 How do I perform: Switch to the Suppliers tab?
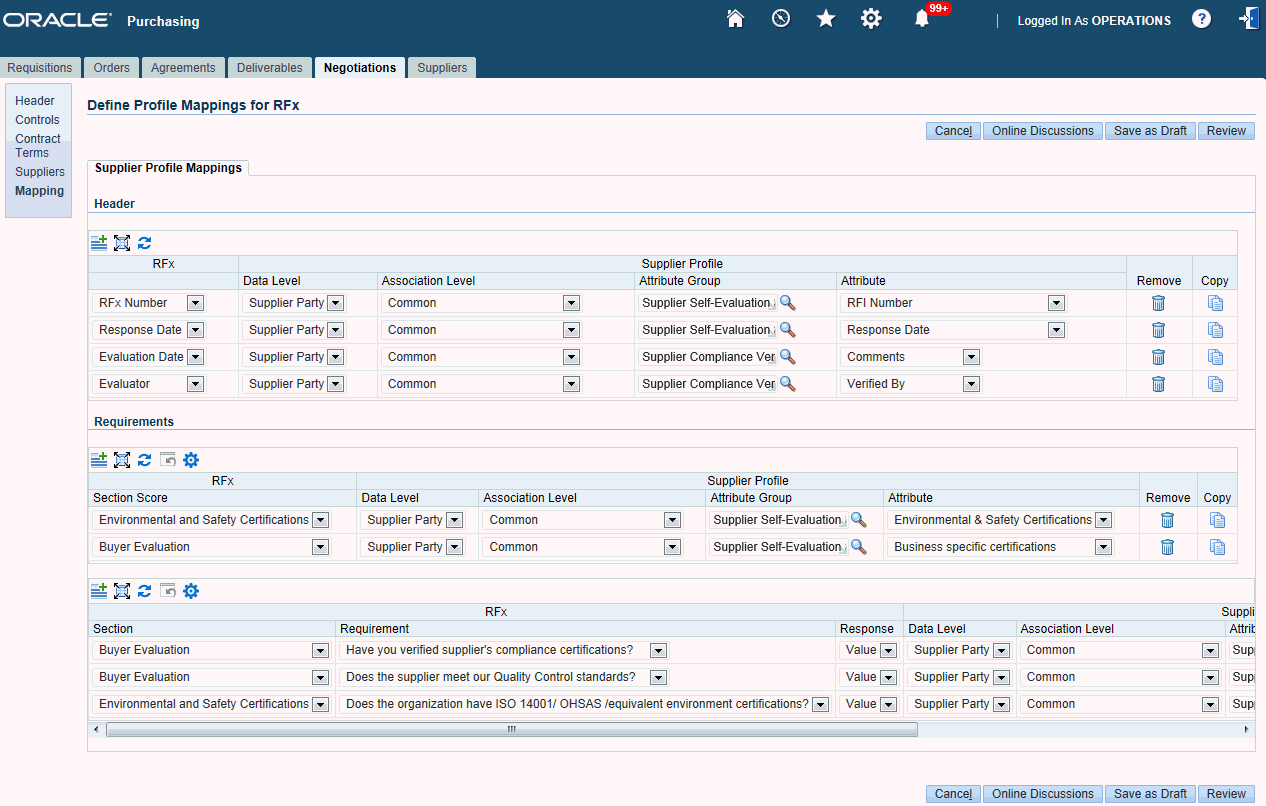pyautogui.click(x=442, y=68)
